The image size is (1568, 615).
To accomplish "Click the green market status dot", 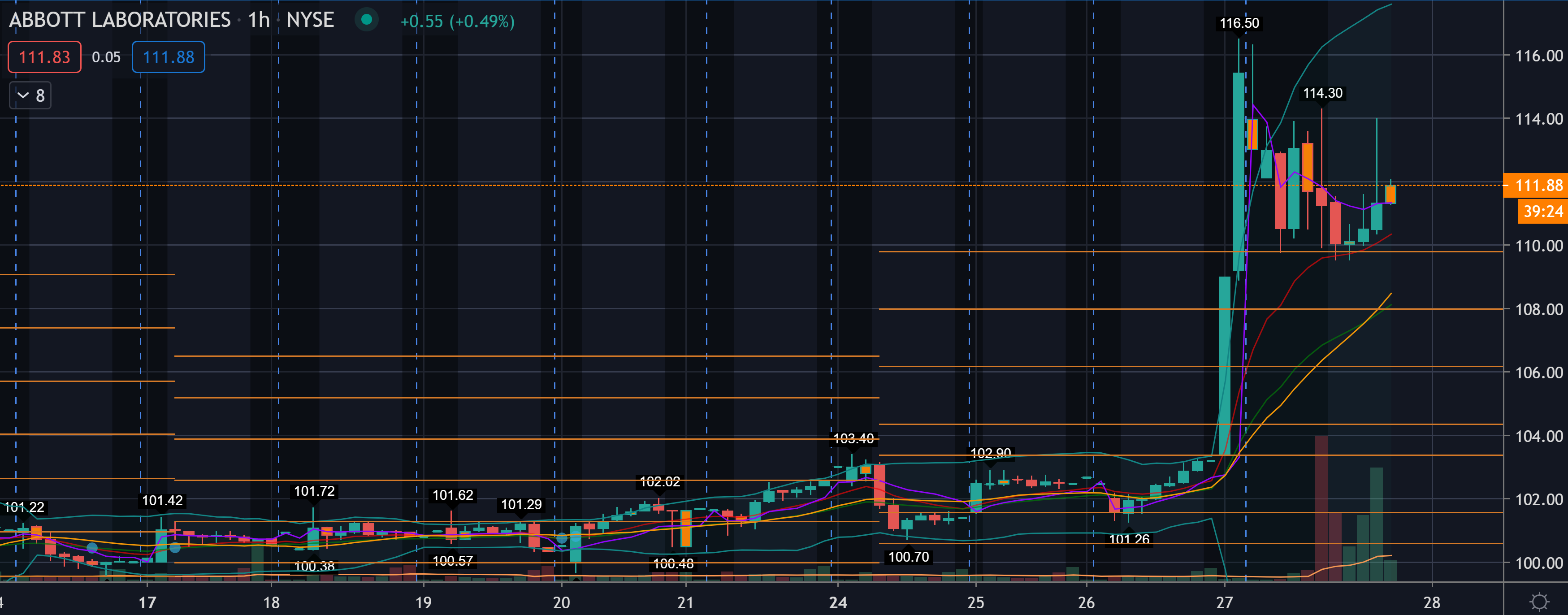I will 366,19.
